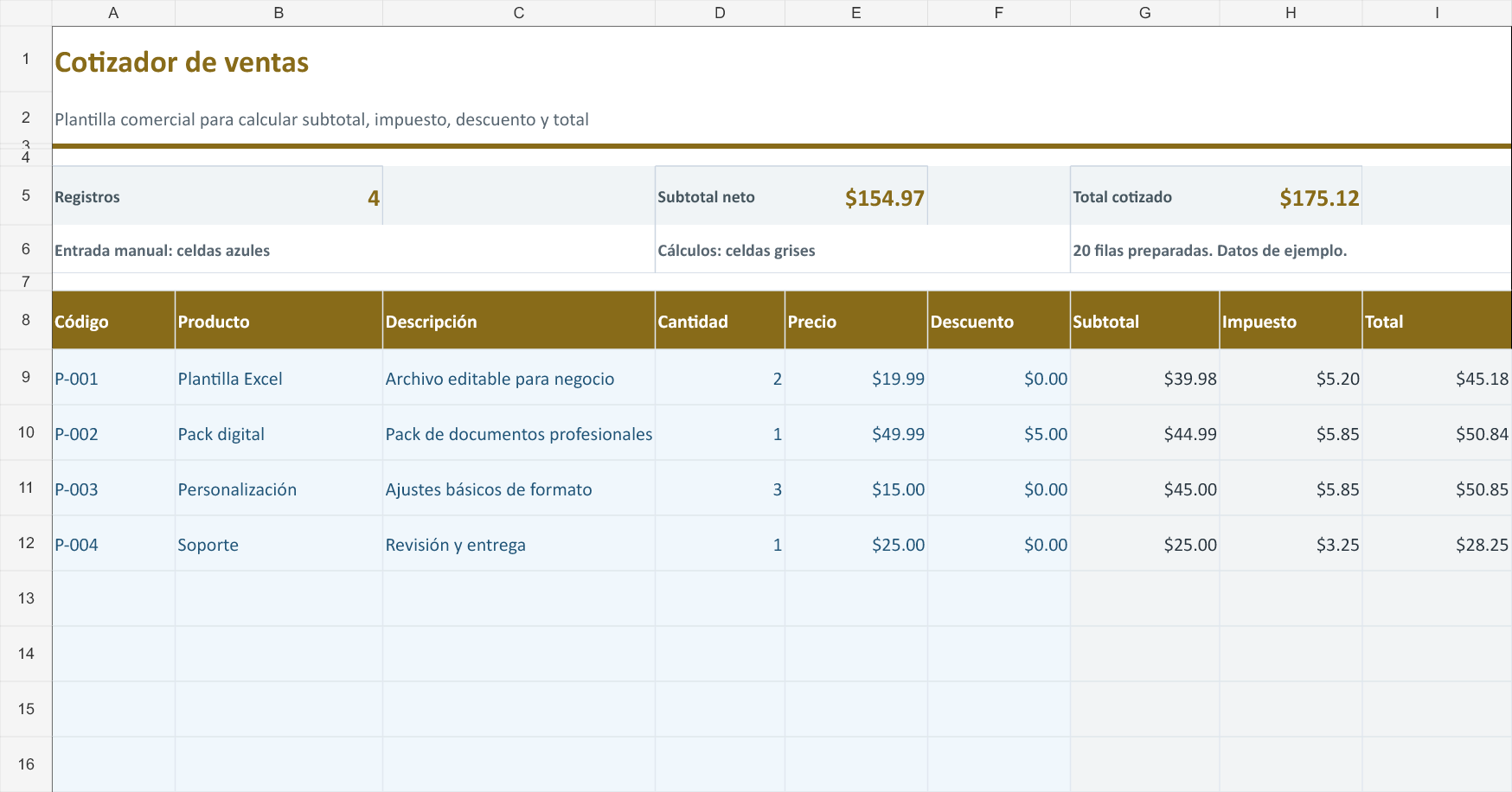Select column C header

click(x=519, y=13)
